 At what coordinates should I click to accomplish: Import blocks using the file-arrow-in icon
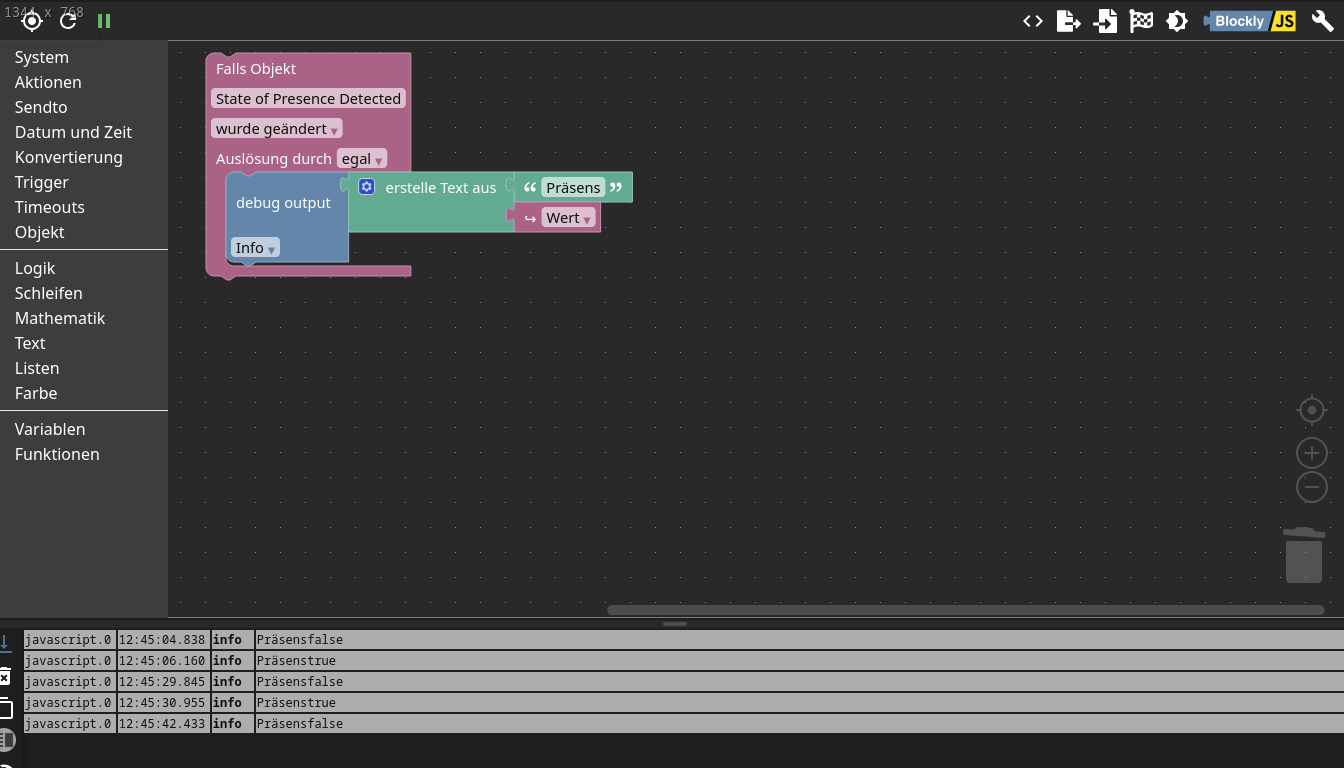(1105, 21)
